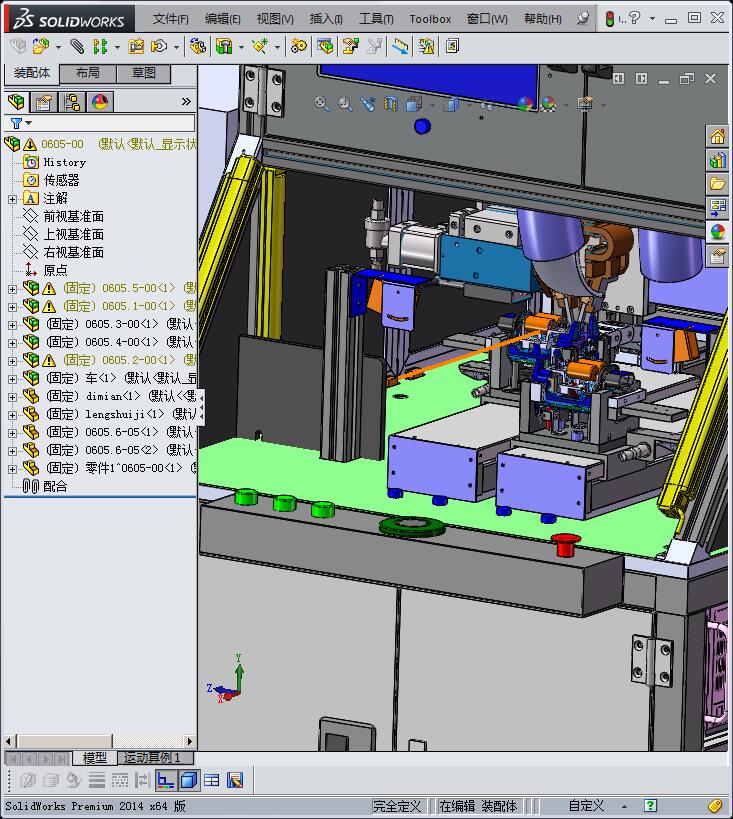Click the Reference Geometry icon
The image size is (733, 819).
260,46
